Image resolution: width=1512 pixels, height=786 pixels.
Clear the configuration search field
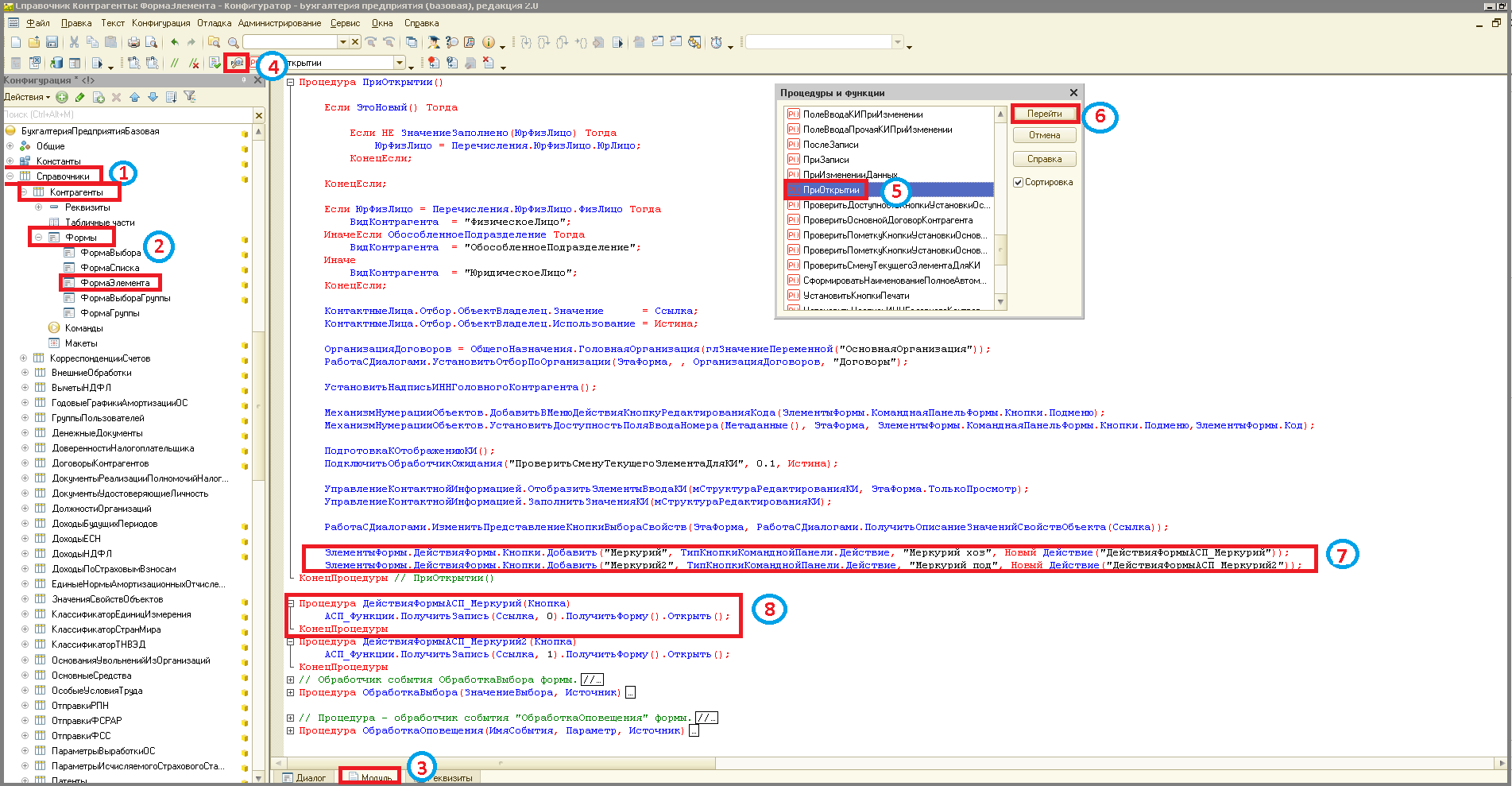259,115
